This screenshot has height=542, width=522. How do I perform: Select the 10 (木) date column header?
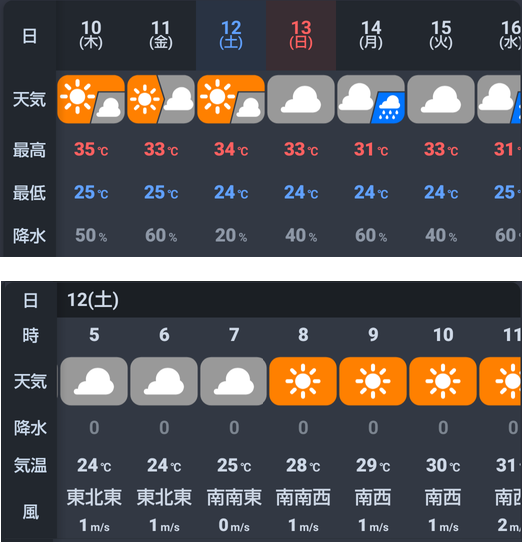pyautogui.click(x=91, y=35)
